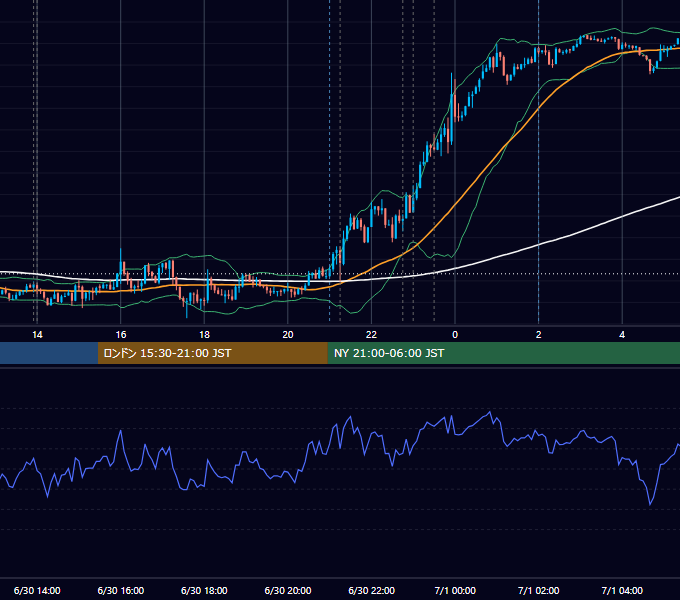Click the 0 hour label on chart axis
Viewport: 680px width, 600px height.
point(455,335)
